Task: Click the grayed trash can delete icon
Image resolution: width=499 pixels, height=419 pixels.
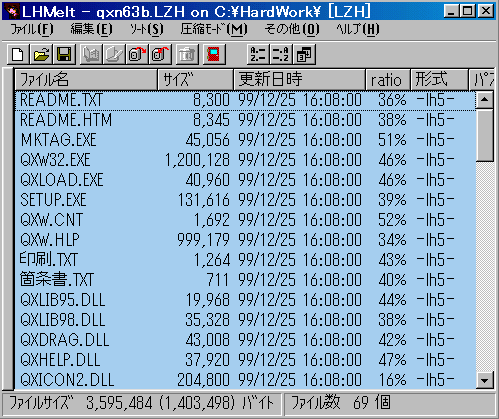Action: tap(186, 54)
